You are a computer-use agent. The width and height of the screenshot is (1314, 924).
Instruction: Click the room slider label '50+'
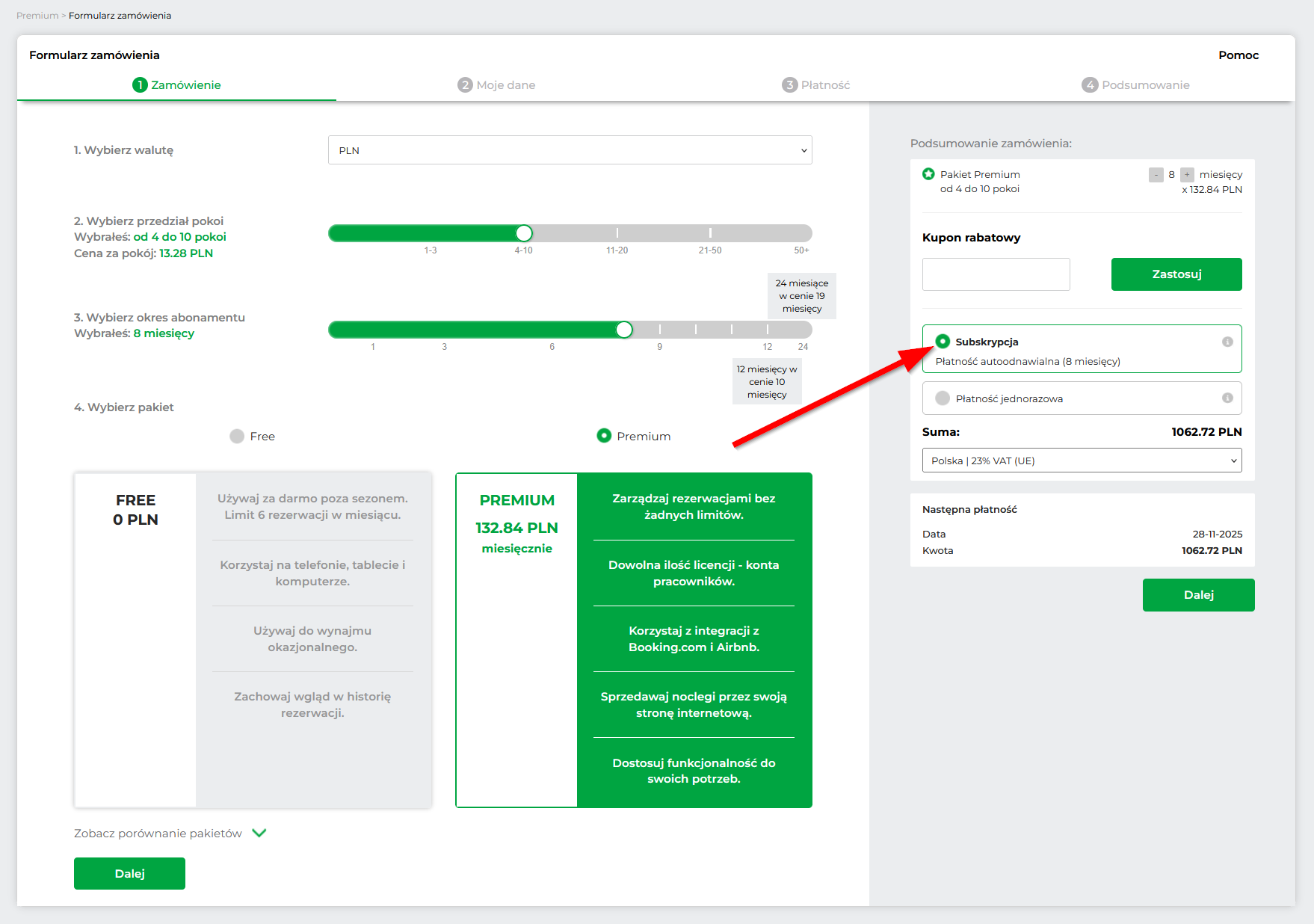point(802,250)
